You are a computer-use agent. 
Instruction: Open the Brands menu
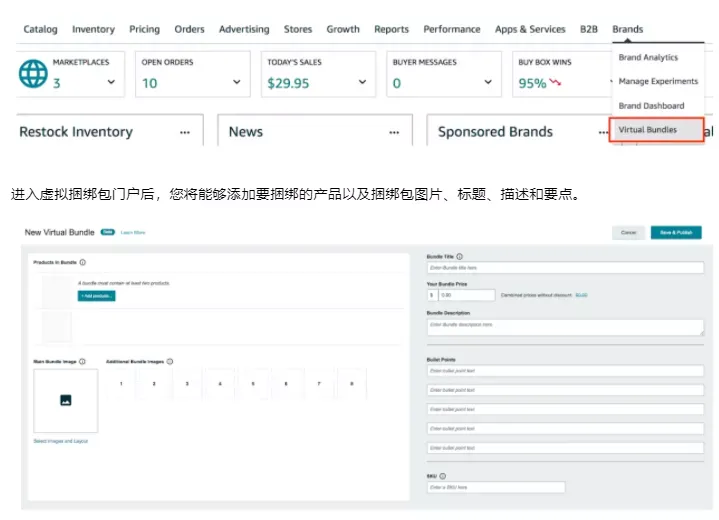click(x=628, y=29)
